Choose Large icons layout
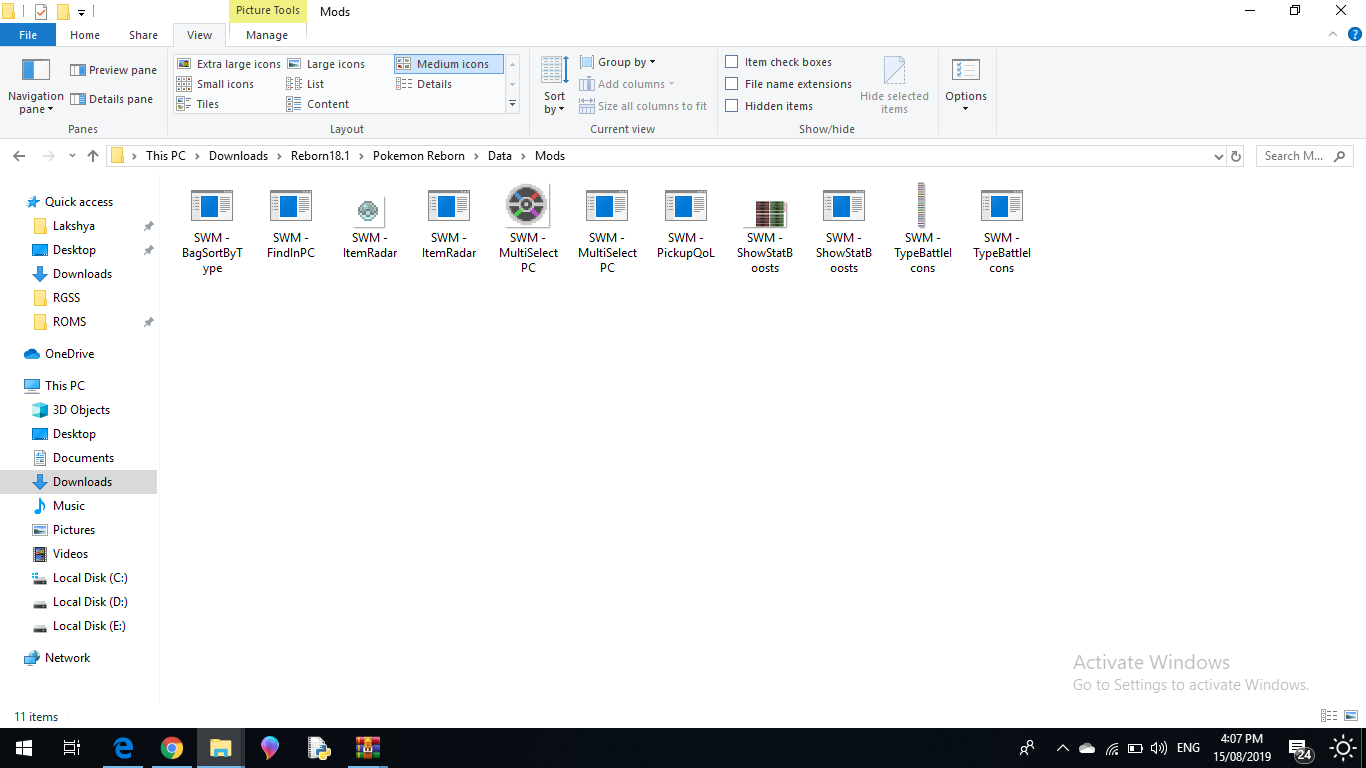The image size is (1366, 768). coord(326,64)
